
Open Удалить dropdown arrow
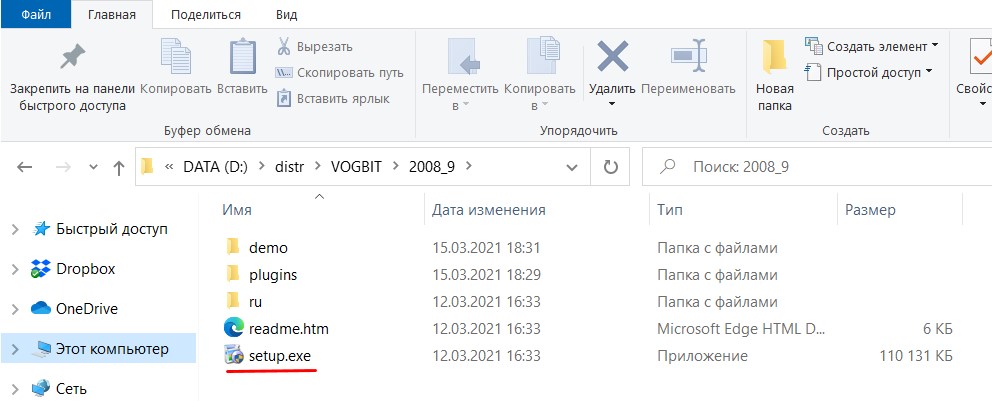tap(612, 103)
